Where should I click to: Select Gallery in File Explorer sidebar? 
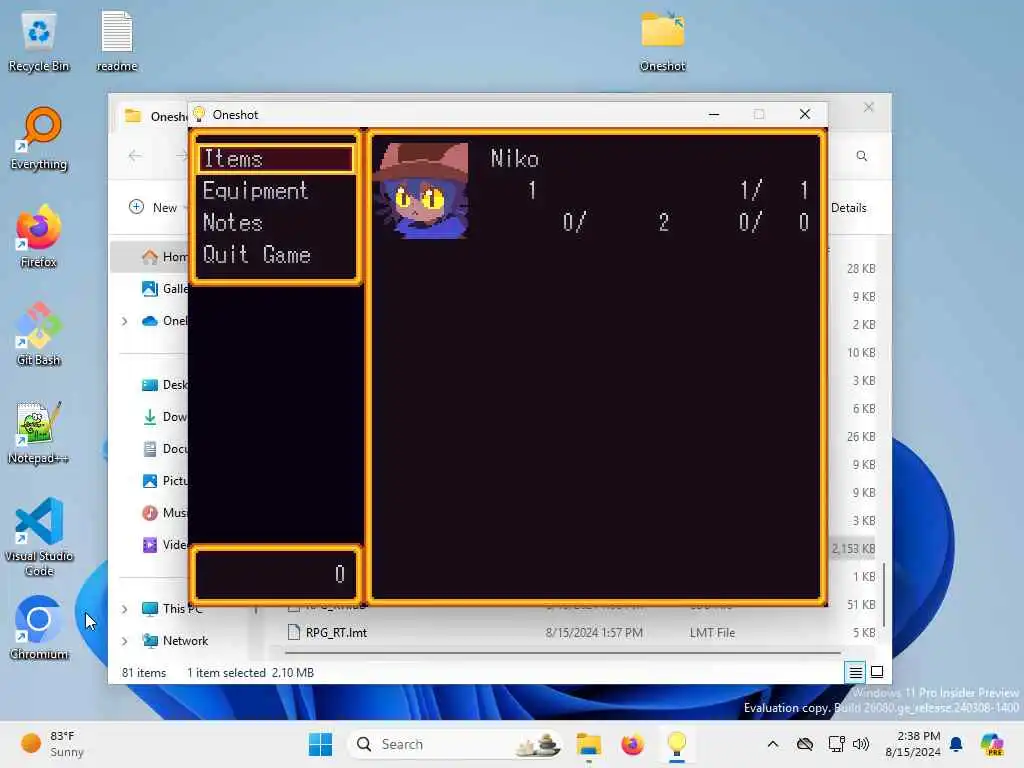165,289
